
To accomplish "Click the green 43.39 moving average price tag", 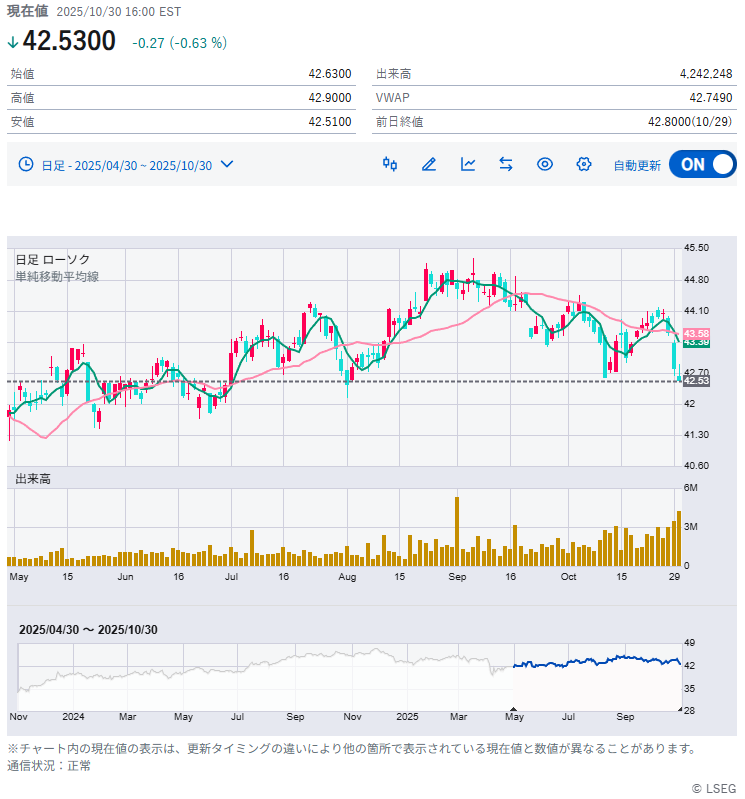I will coord(696,343).
